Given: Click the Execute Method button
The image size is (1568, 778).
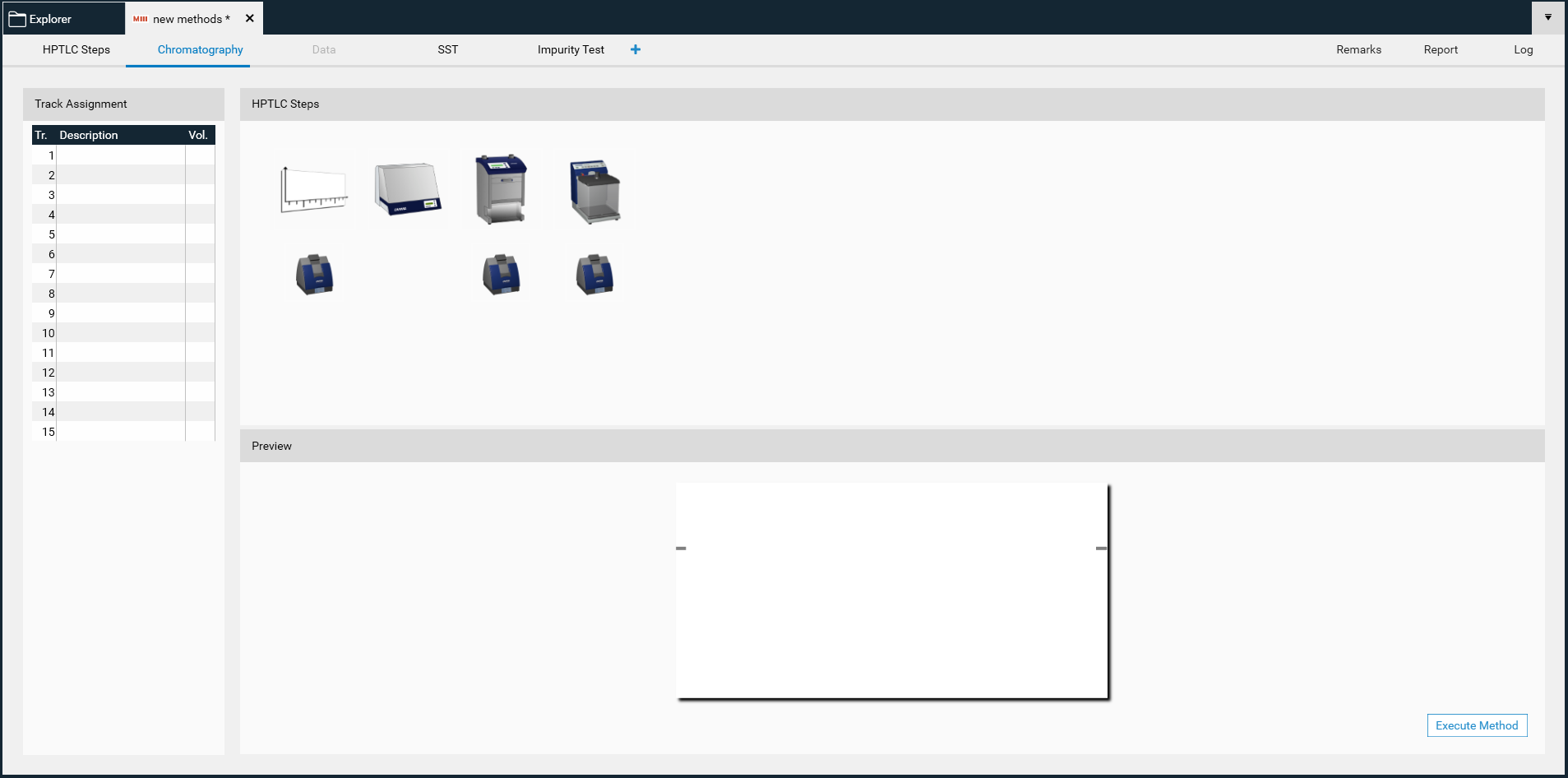Looking at the screenshot, I should [1476, 725].
